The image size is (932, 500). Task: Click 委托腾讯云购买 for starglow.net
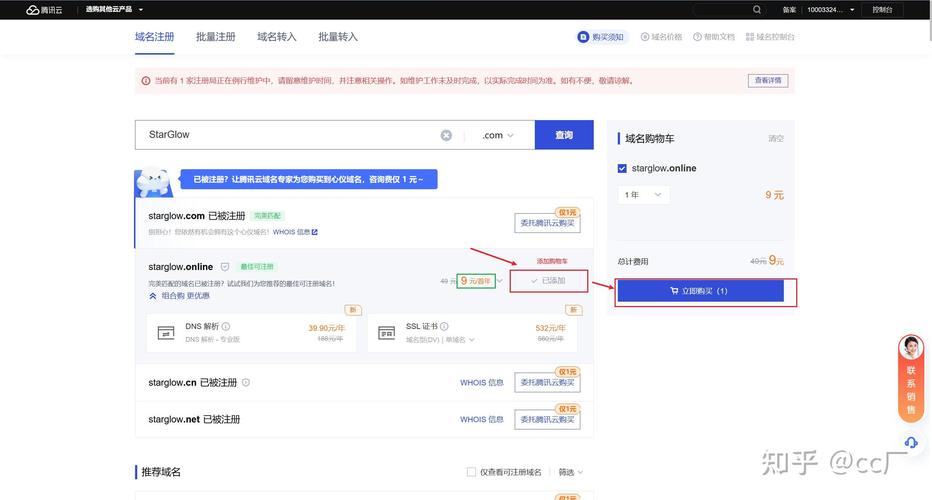point(547,419)
